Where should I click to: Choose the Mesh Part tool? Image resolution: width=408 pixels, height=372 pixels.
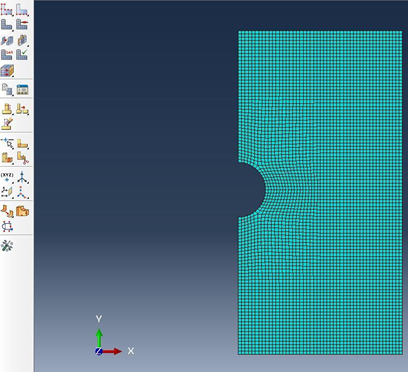click(7, 24)
